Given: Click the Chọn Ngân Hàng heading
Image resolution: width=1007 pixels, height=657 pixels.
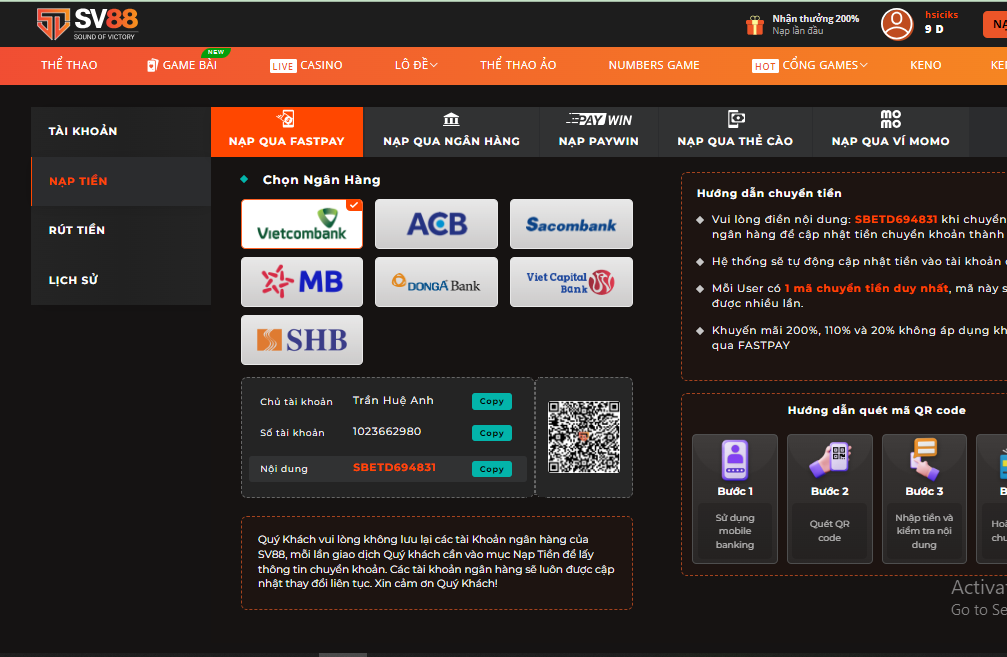Looking at the screenshot, I should tap(321, 180).
